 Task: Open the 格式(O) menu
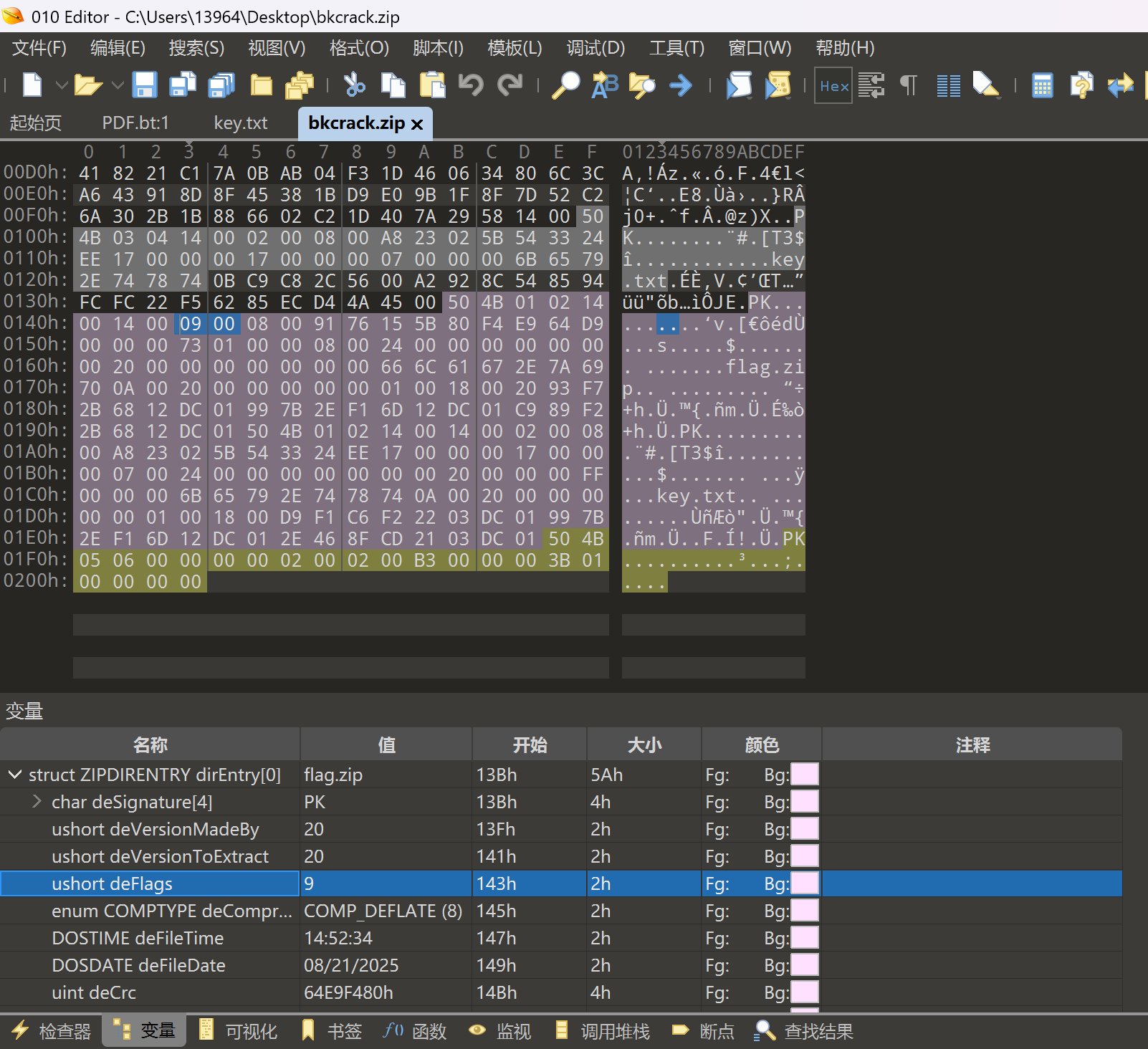click(x=359, y=48)
